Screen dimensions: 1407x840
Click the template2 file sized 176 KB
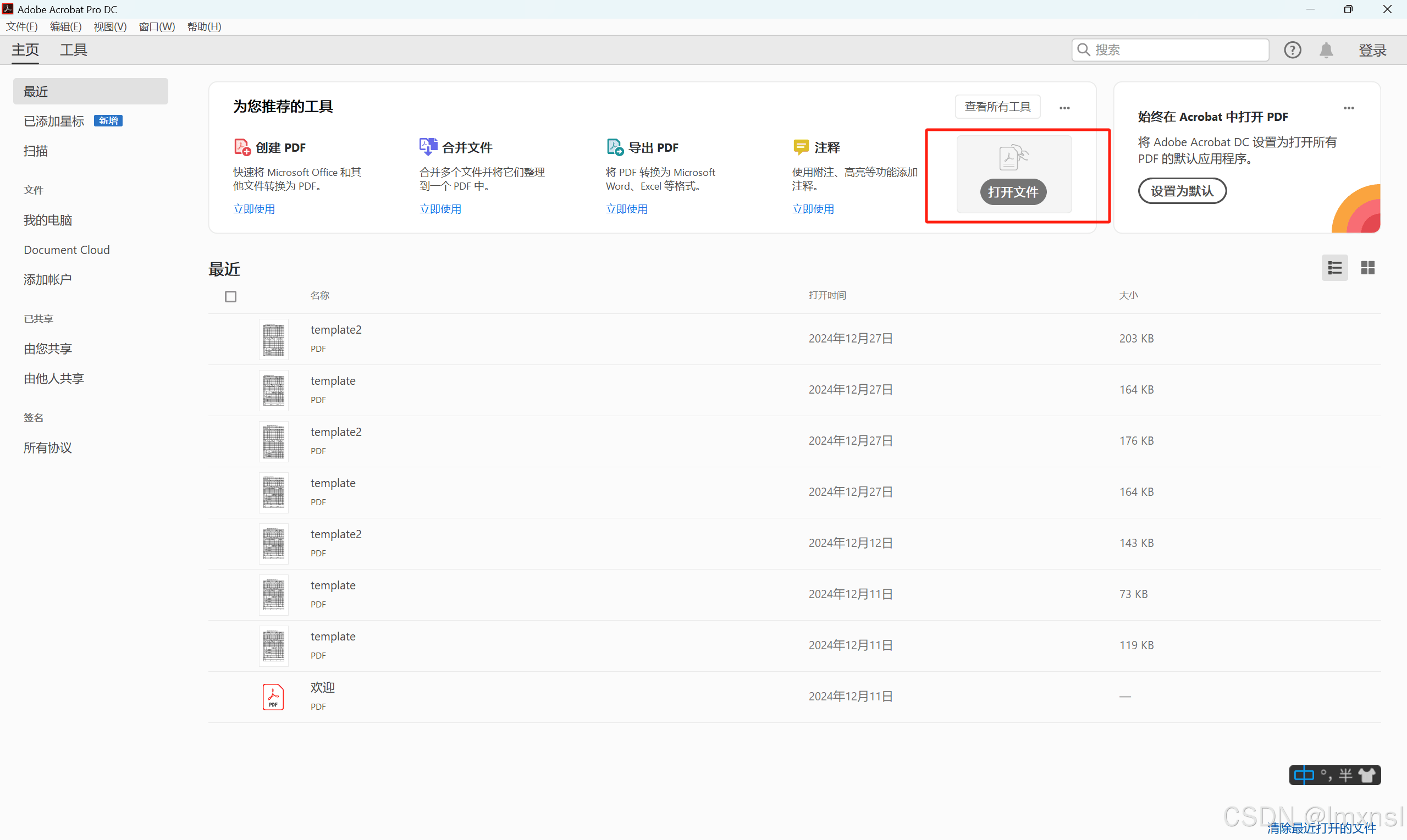[794, 441]
